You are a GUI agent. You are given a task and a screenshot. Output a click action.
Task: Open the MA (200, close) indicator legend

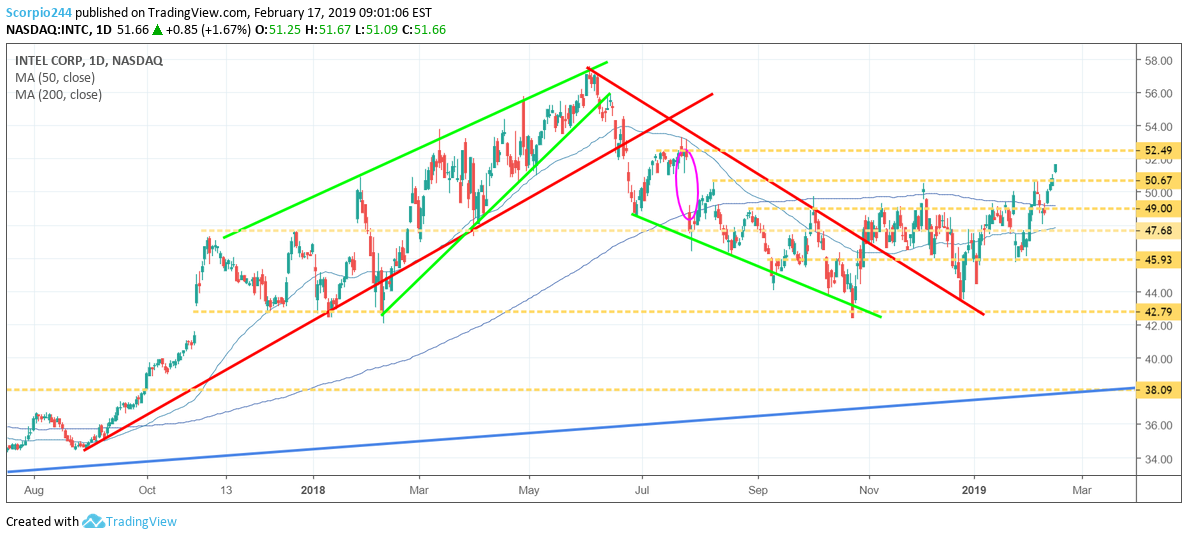59,94
